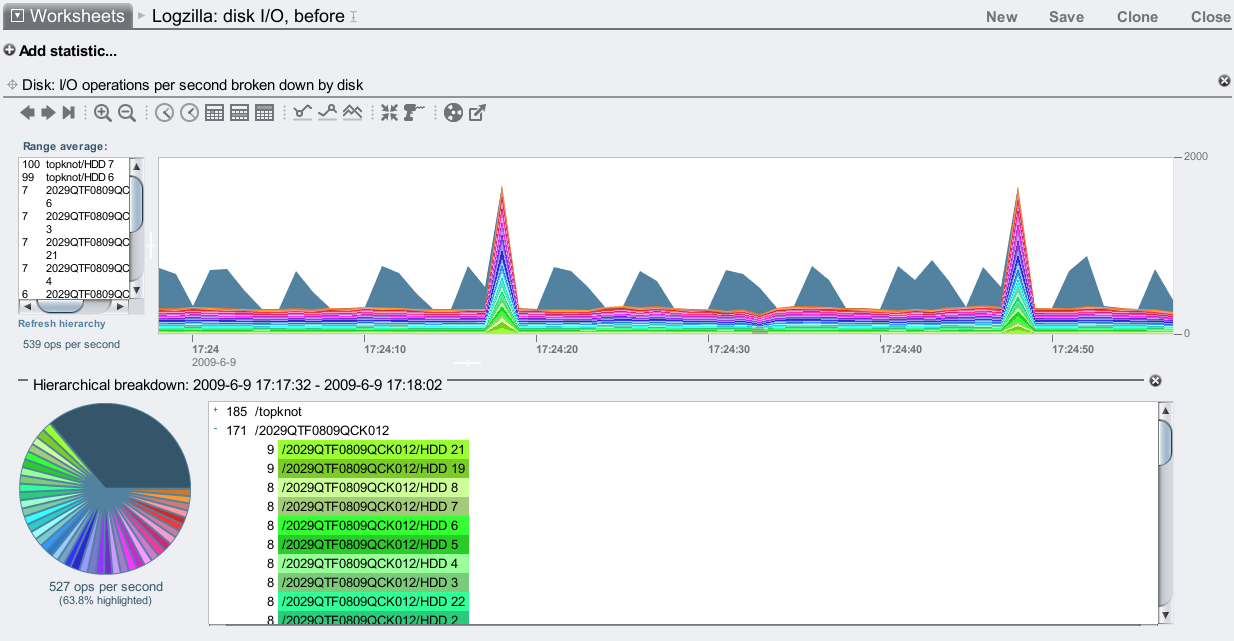
Task: Click the drill-down tool icon
Action: click(x=414, y=113)
